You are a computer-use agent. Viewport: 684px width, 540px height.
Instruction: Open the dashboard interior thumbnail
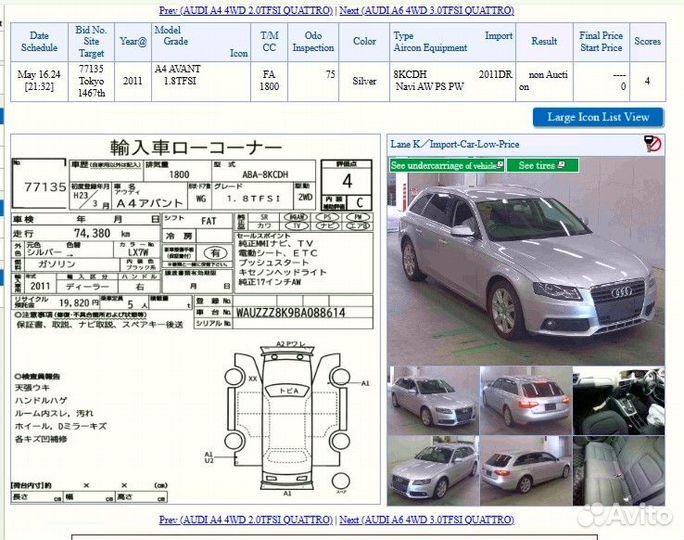tap(619, 400)
